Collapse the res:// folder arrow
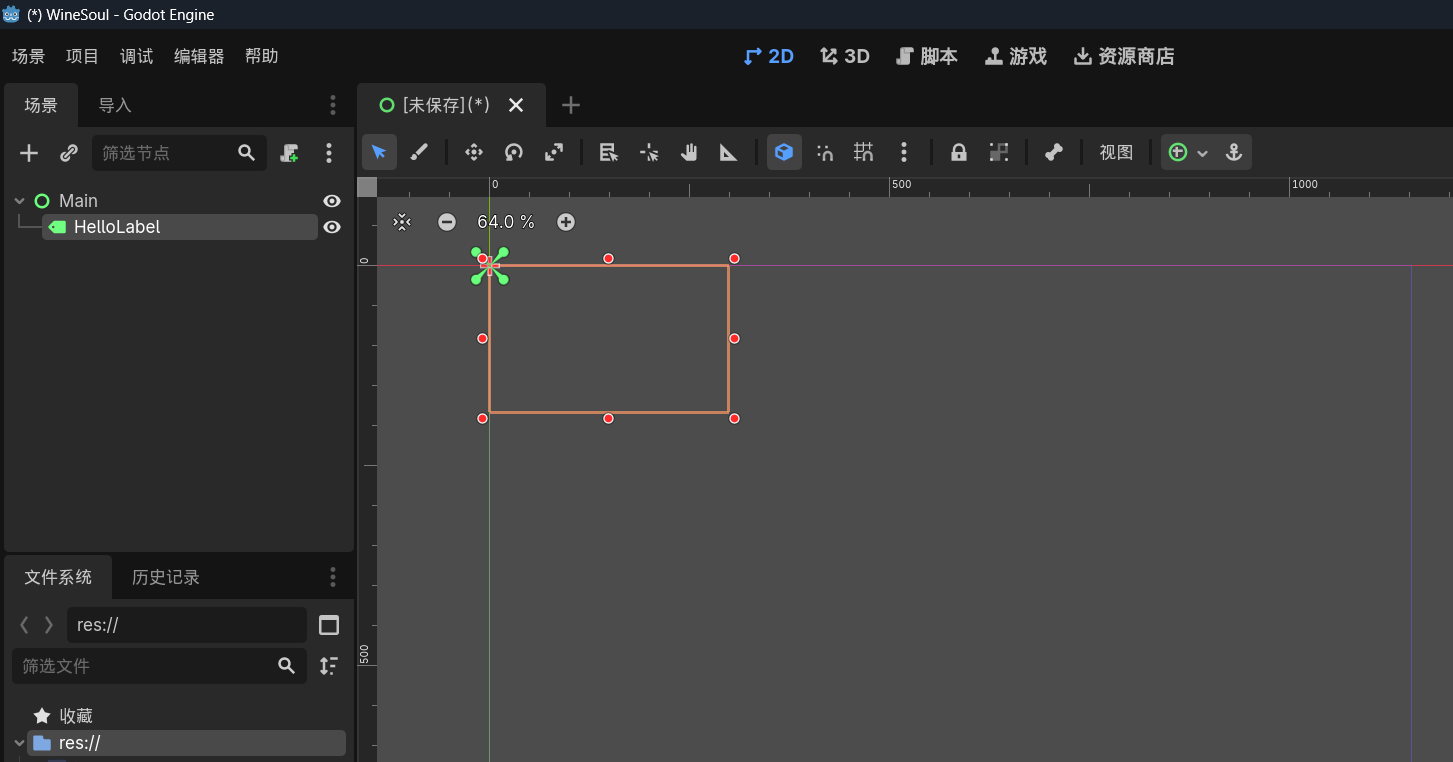 point(19,743)
